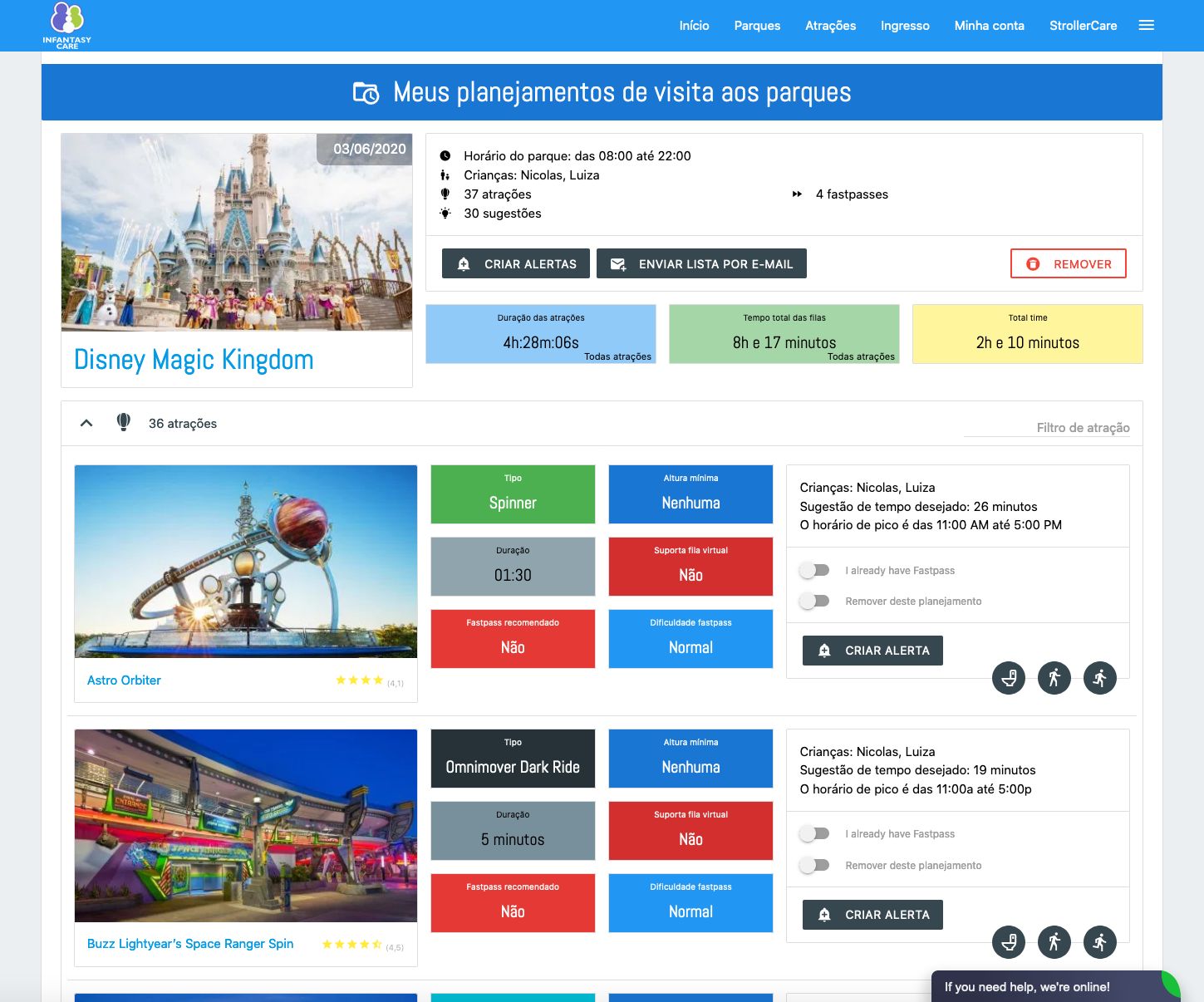Click the red REMOVER button
Image resolution: width=1204 pixels, height=1002 pixels.
1068,264
